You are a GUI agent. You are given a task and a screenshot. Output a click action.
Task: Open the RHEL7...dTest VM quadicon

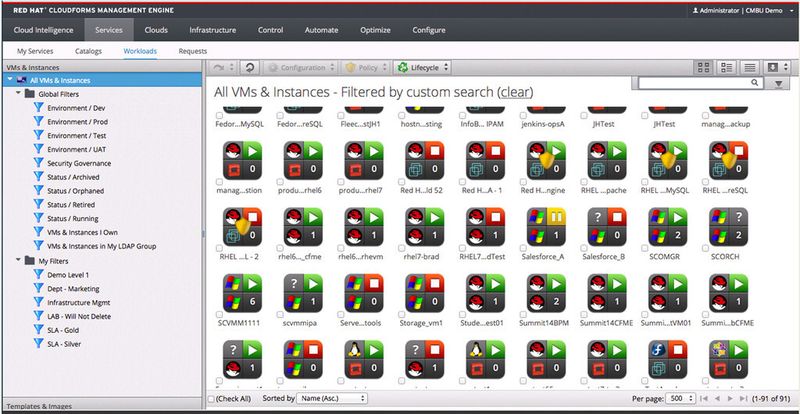485,226
